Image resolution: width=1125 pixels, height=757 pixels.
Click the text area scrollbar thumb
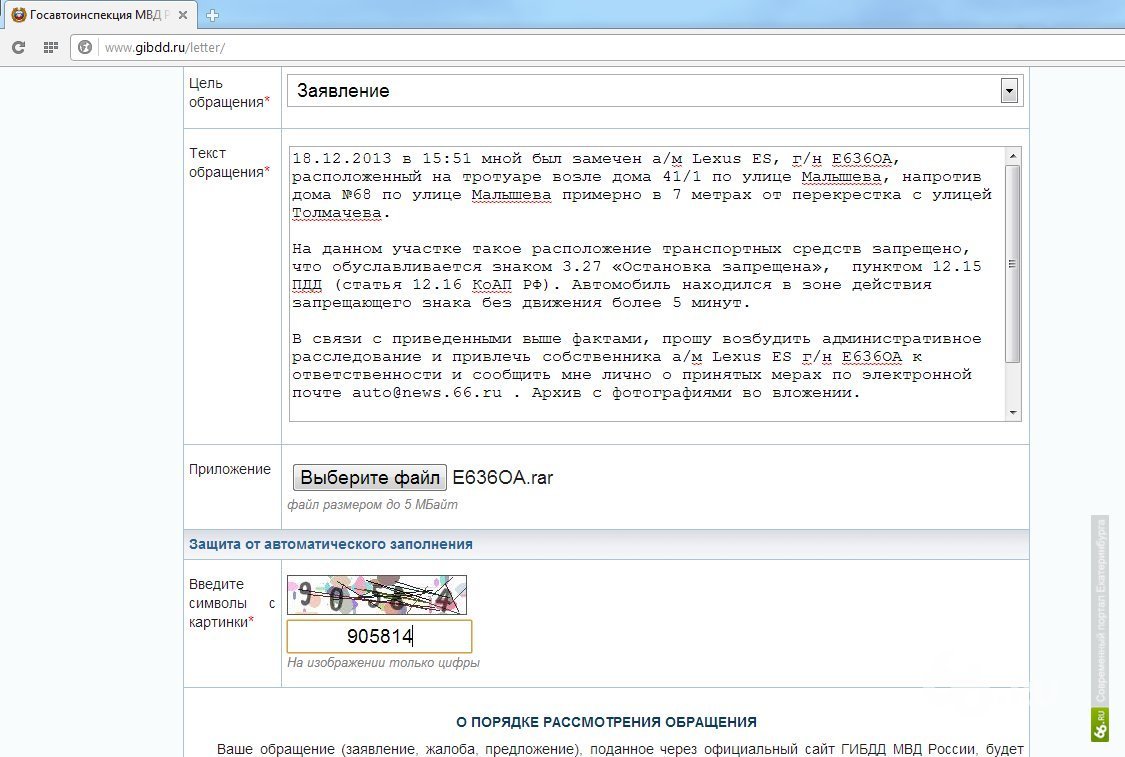click(x=1012, y=264)
